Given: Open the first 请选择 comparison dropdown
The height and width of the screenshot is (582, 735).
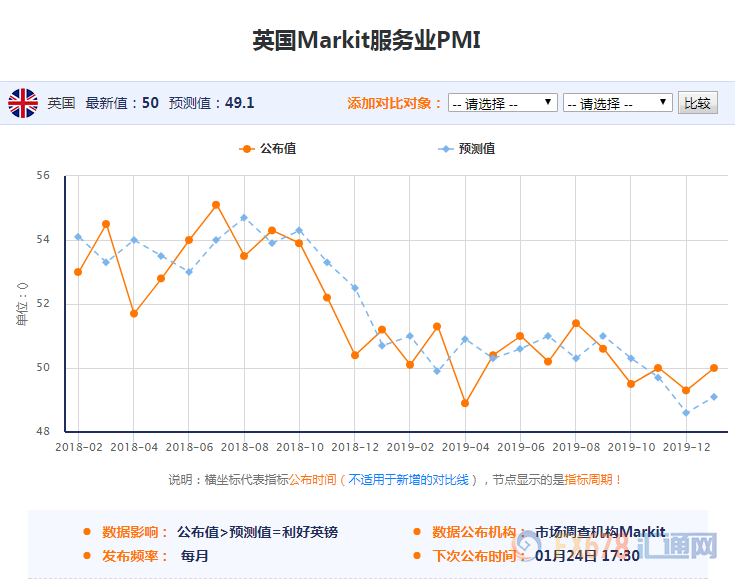Looking at the screenshot, I should click(x=502, y=103).
